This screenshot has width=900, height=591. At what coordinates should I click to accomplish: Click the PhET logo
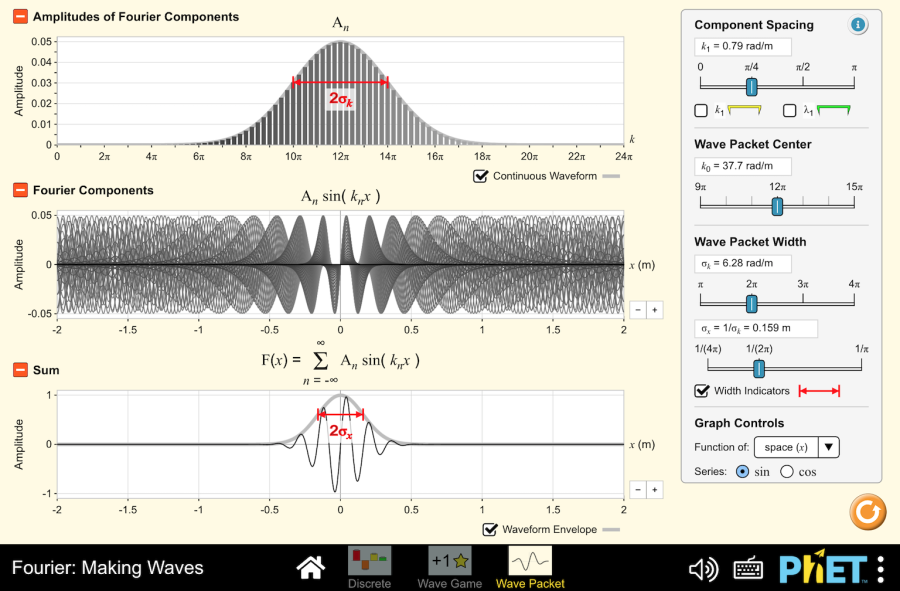(825, 569)
